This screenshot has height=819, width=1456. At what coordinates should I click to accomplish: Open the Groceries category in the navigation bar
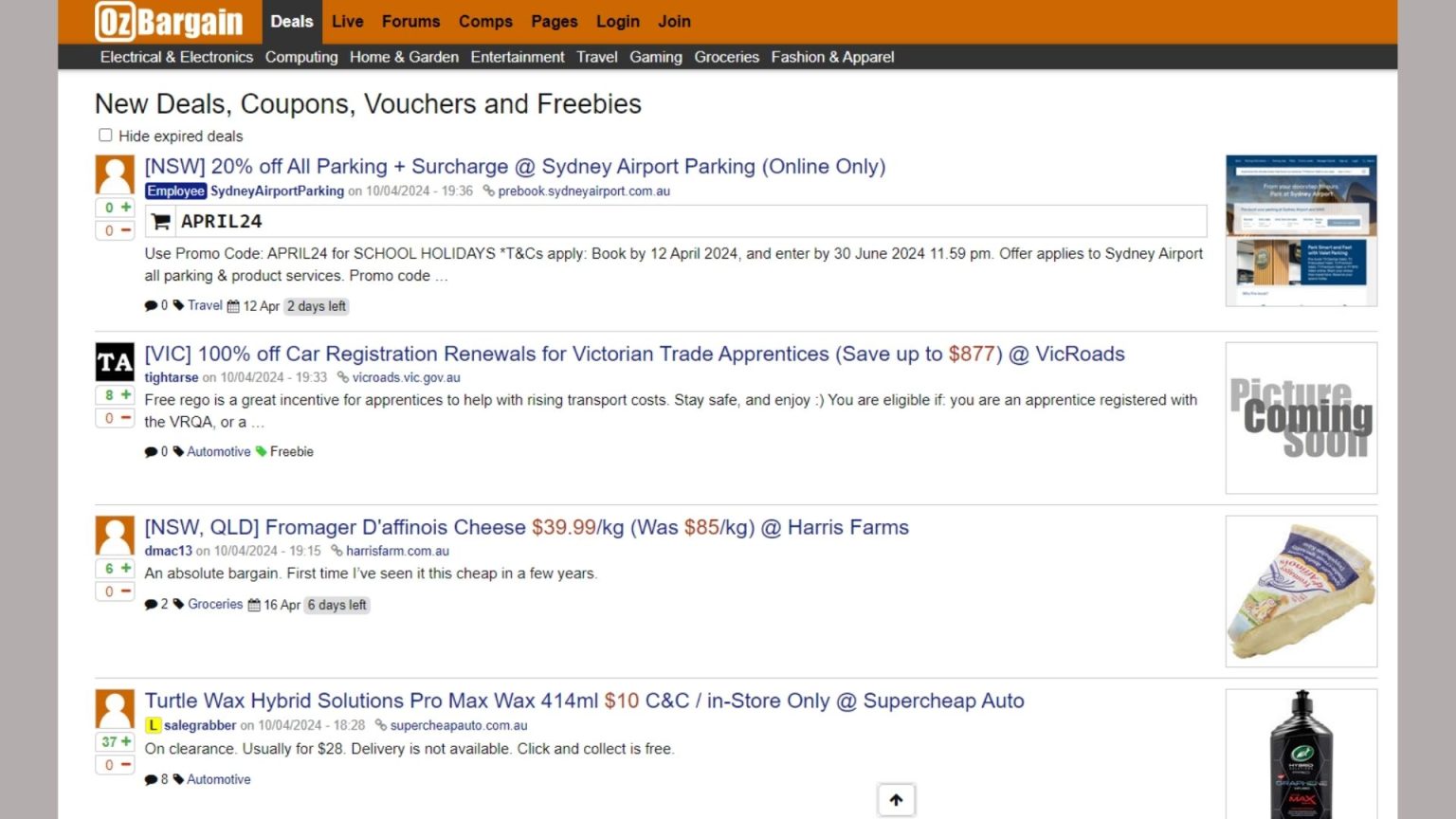[726, 57]
